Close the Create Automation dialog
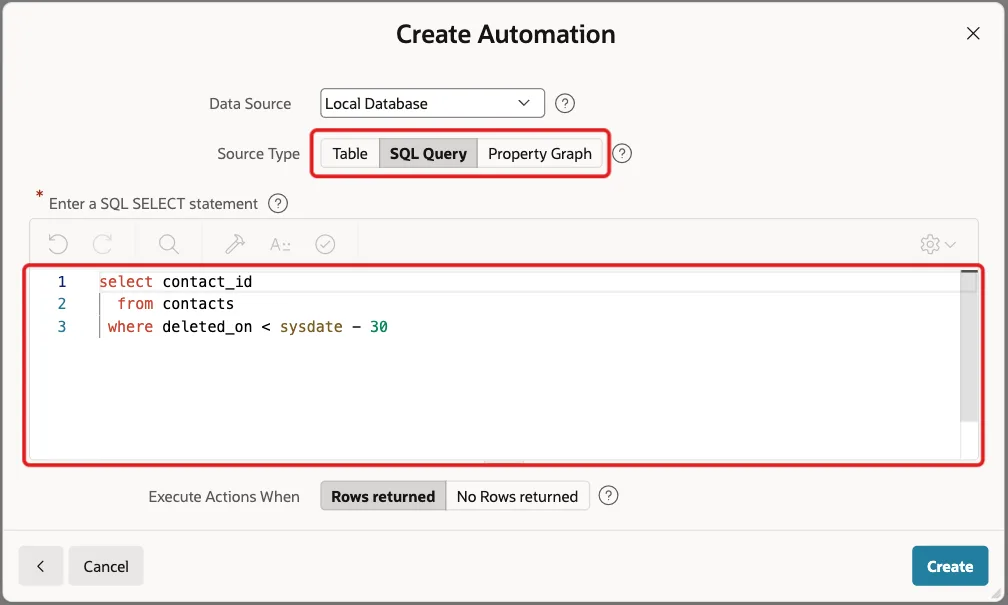The image size is (1008, 605). (x=973, y=33)
